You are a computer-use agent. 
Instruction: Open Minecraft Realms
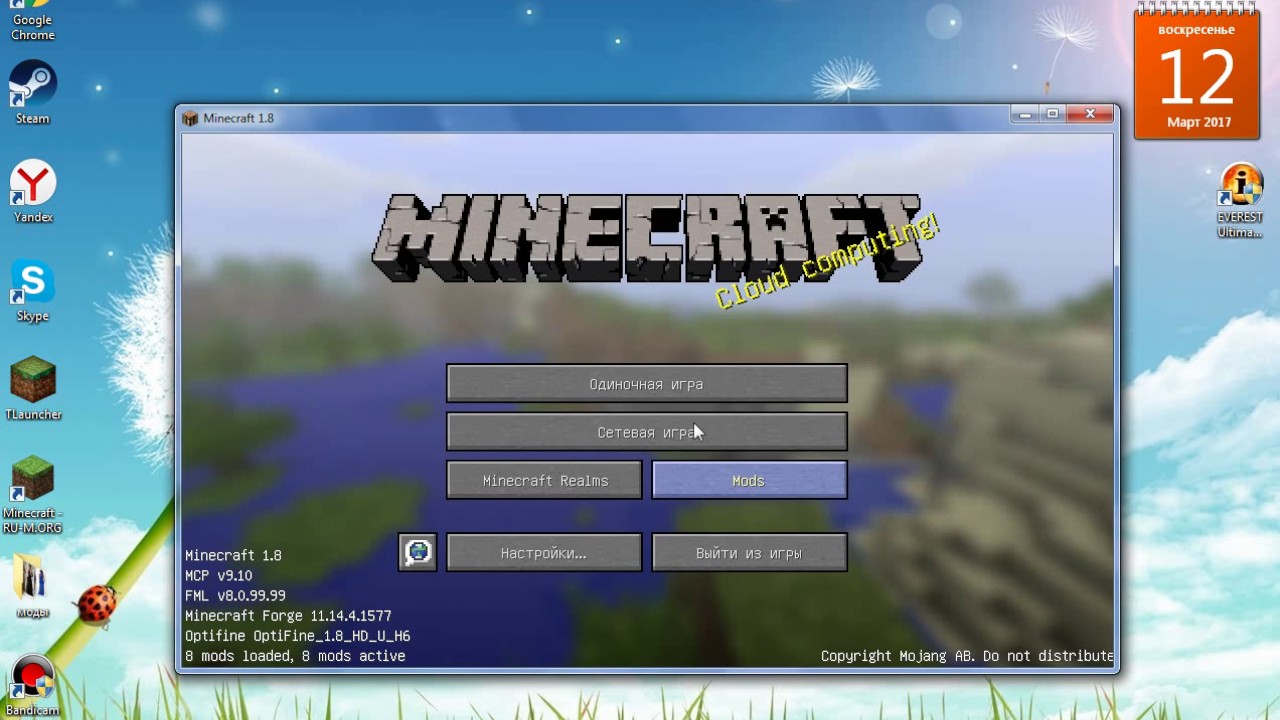(544, 480)
